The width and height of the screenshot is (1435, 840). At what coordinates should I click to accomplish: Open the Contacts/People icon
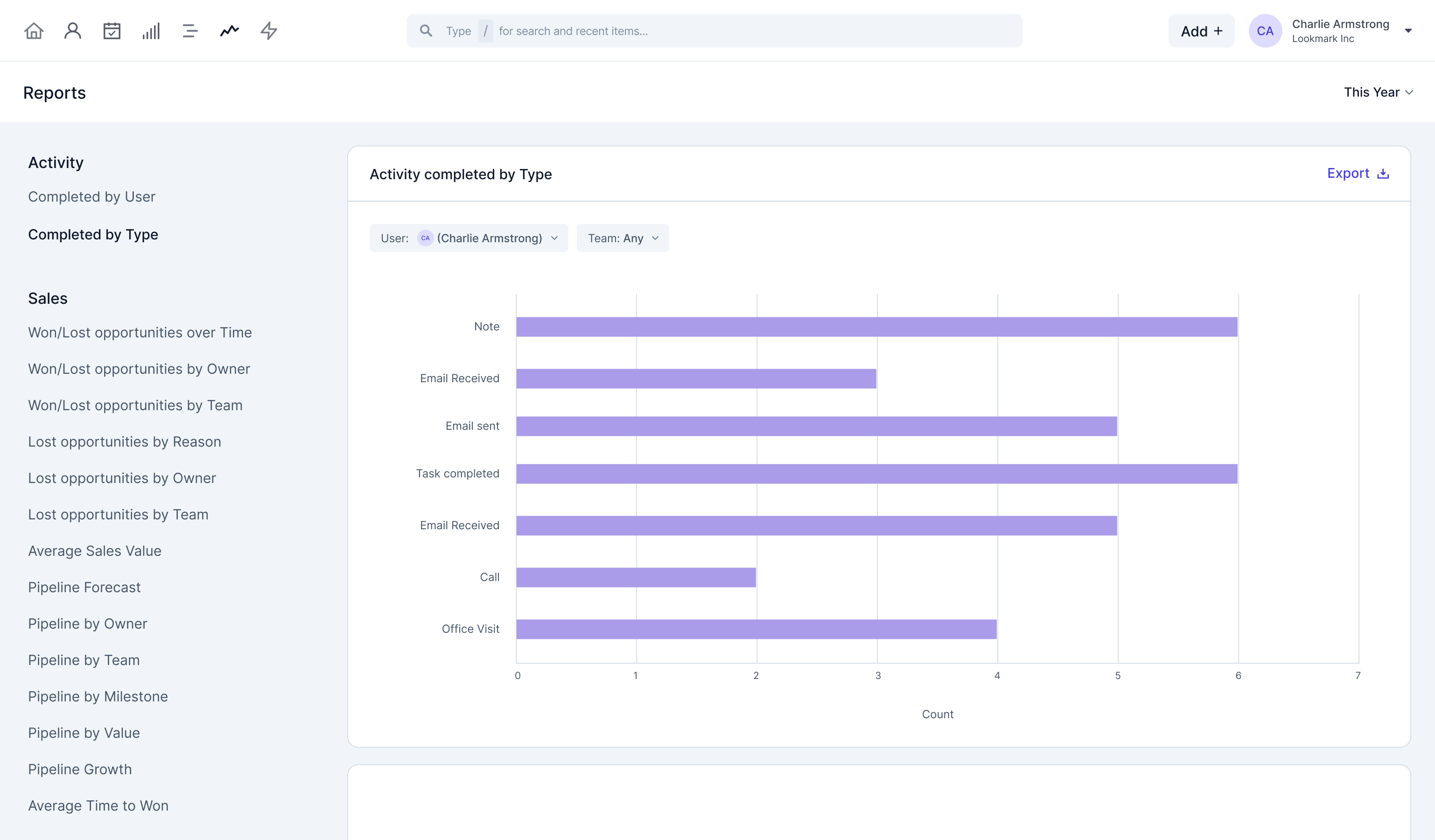tap(72, 30)
